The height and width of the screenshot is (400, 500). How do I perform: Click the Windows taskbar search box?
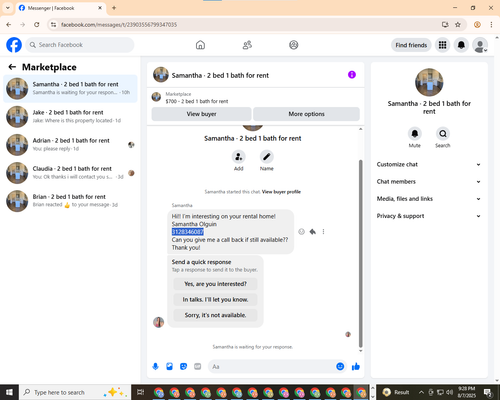74,392
